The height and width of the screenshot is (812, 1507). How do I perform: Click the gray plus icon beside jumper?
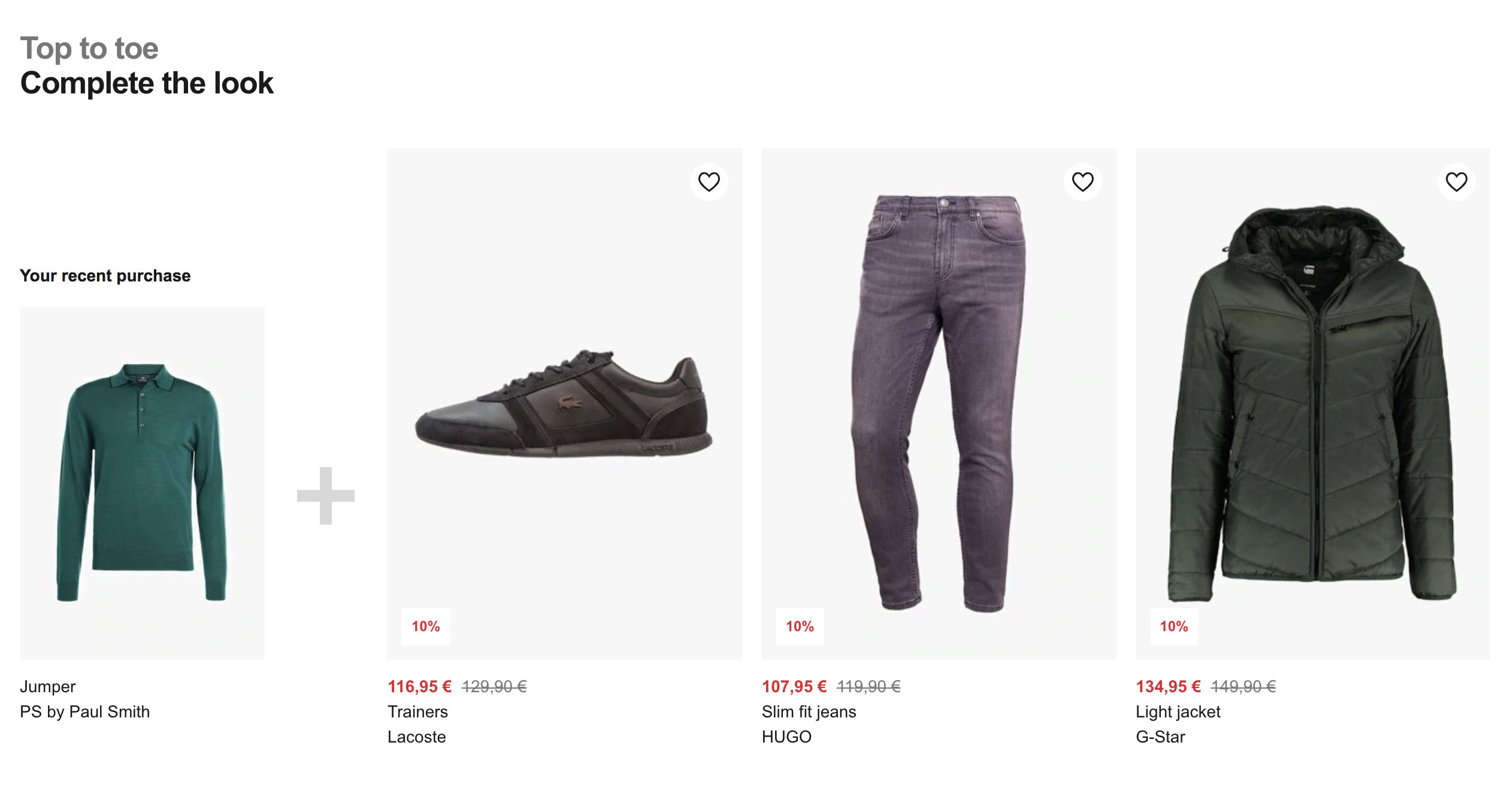click(x=326, y=495)
